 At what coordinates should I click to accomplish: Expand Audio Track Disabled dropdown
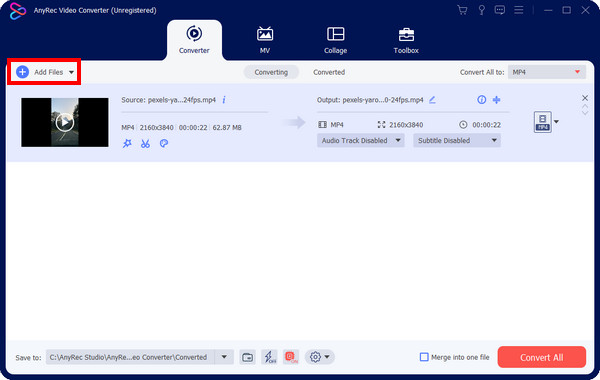(x=360, y=140)
